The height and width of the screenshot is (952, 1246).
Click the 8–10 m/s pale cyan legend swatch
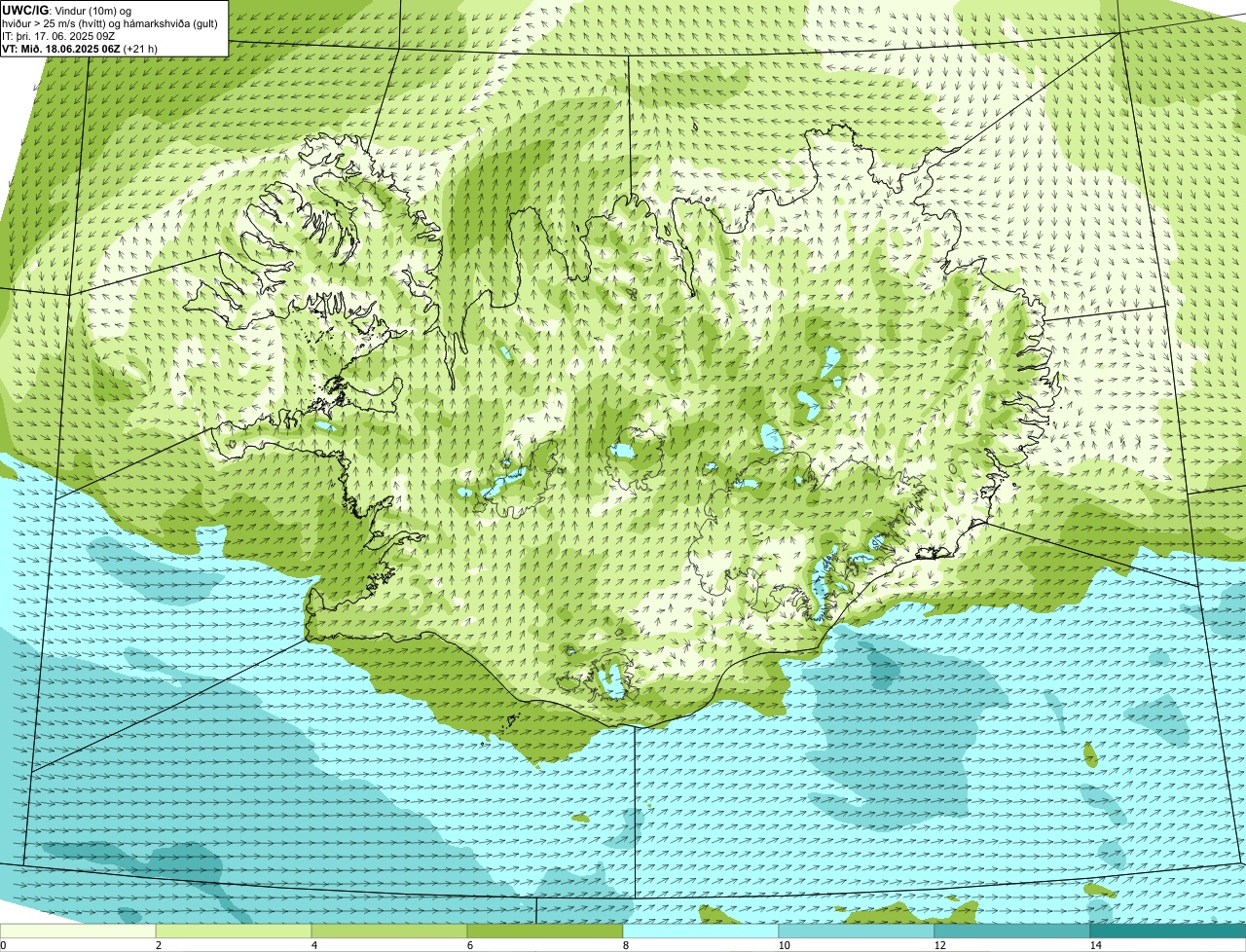[701, 931]
